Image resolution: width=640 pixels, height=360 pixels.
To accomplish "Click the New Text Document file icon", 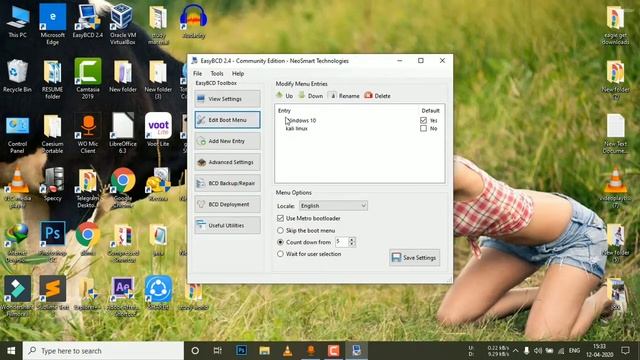I will [x=615, y=134].
